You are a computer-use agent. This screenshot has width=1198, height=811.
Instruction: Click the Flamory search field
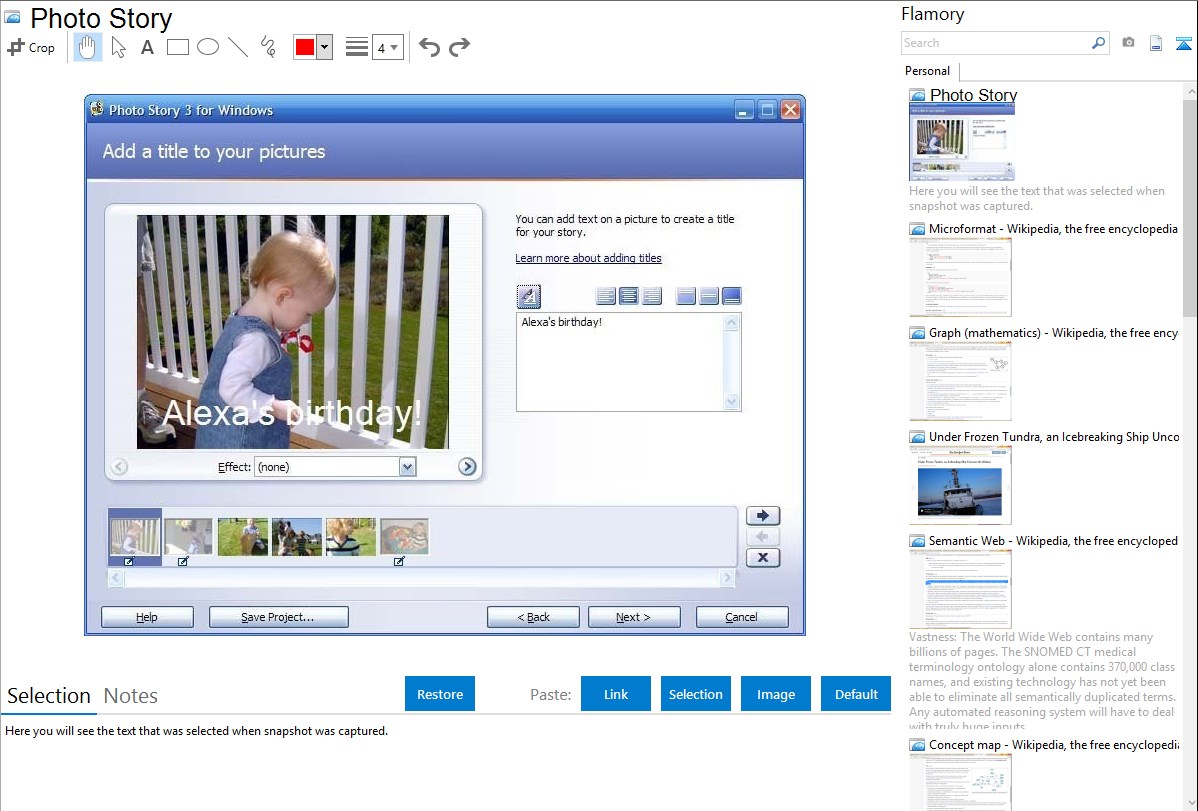[x=996, y=43]
